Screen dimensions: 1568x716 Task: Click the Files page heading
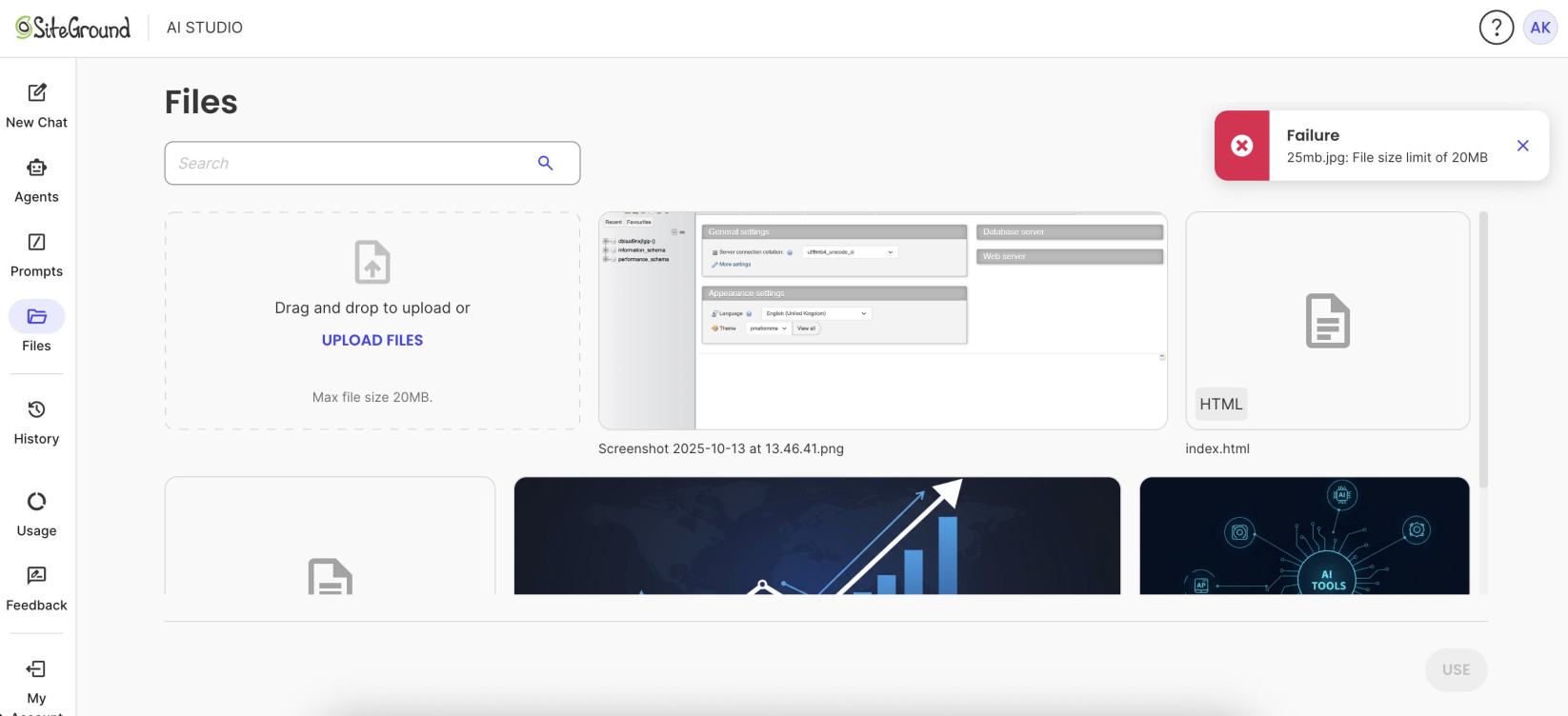coord(201,102)
